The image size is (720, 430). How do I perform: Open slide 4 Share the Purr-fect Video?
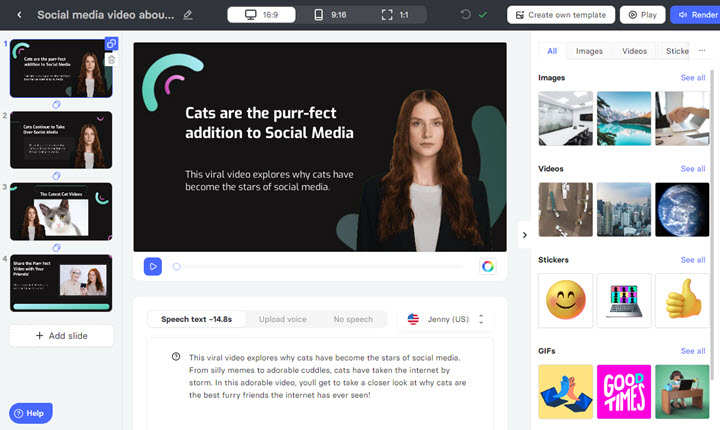click(x=61, y=283)
